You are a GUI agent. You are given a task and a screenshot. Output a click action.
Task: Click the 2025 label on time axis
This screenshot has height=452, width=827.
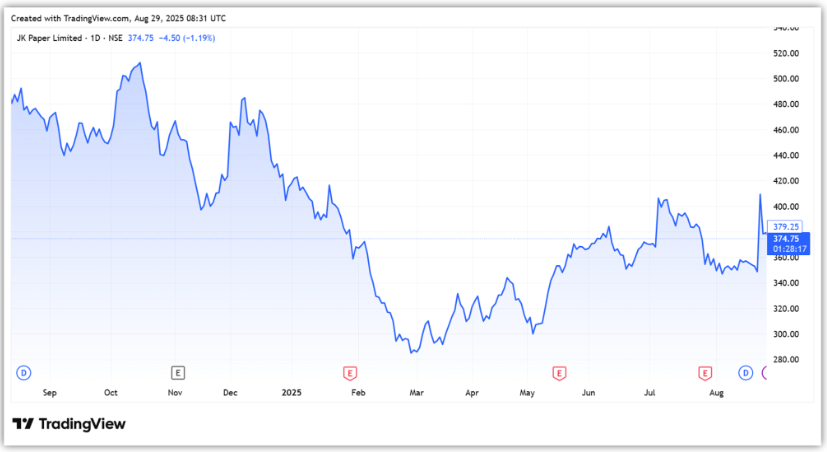point(291,394)
